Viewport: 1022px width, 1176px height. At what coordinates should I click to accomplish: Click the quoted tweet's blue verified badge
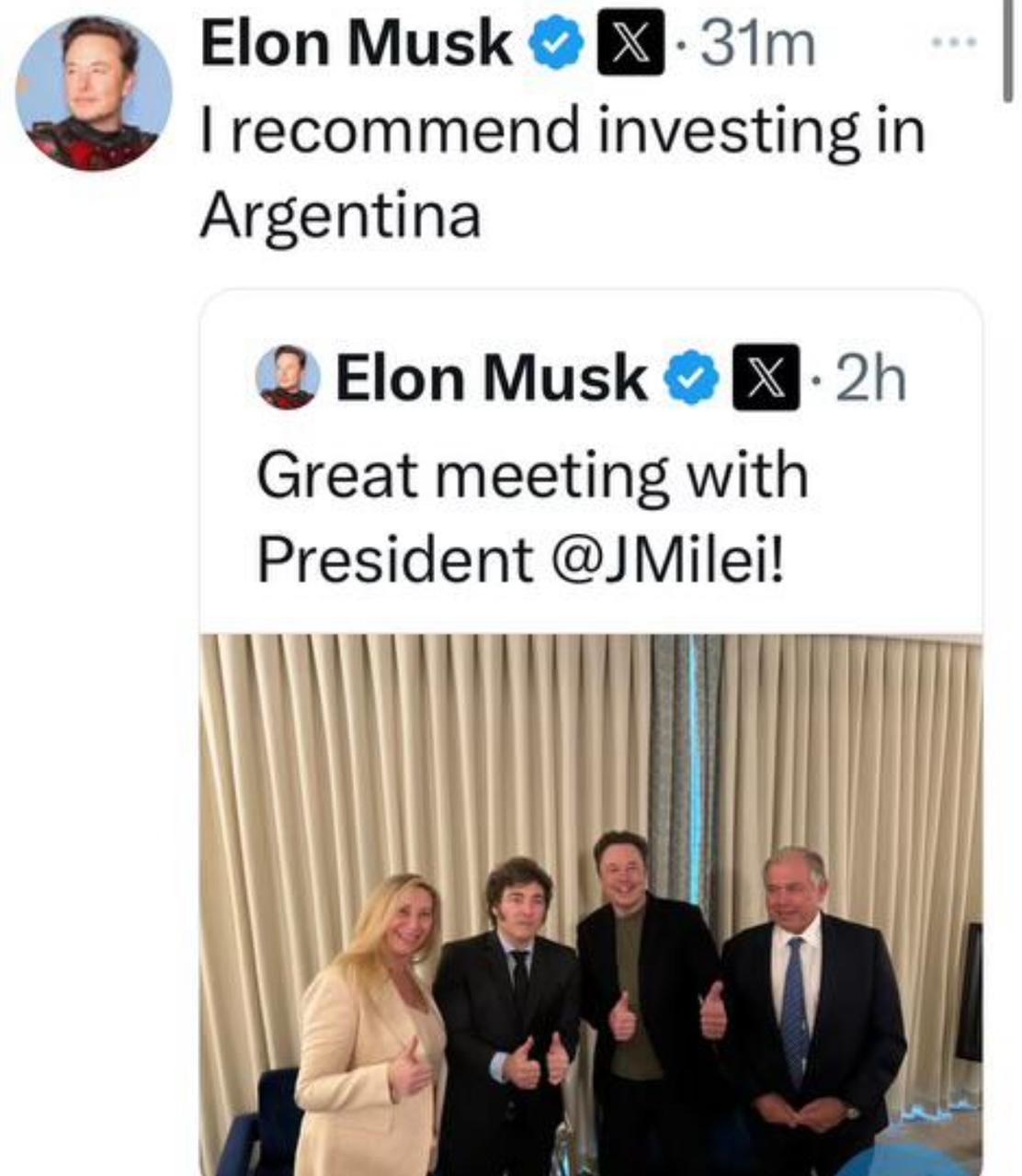click(x=689, y=379)
